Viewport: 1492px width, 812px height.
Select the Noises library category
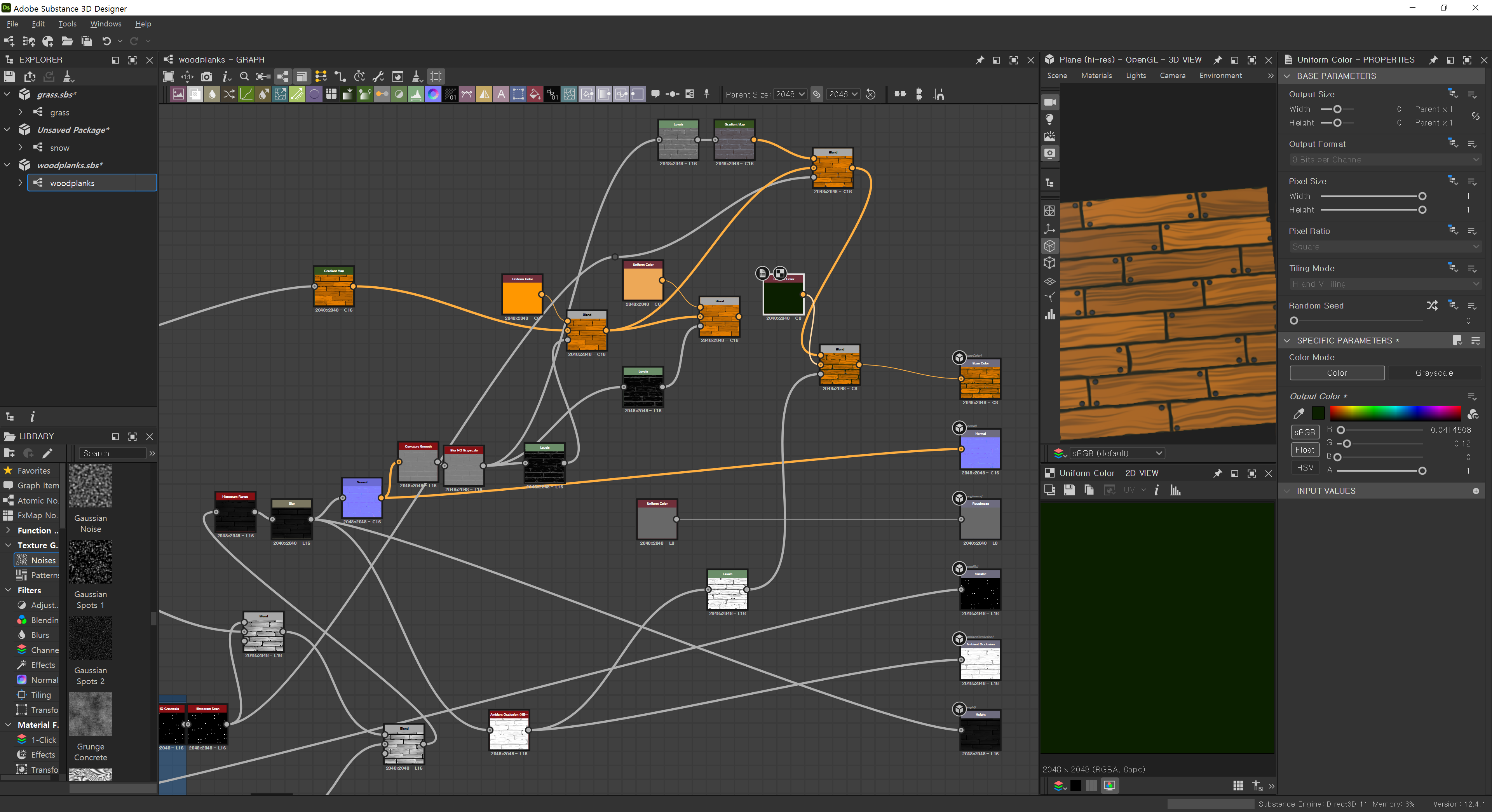43,560
